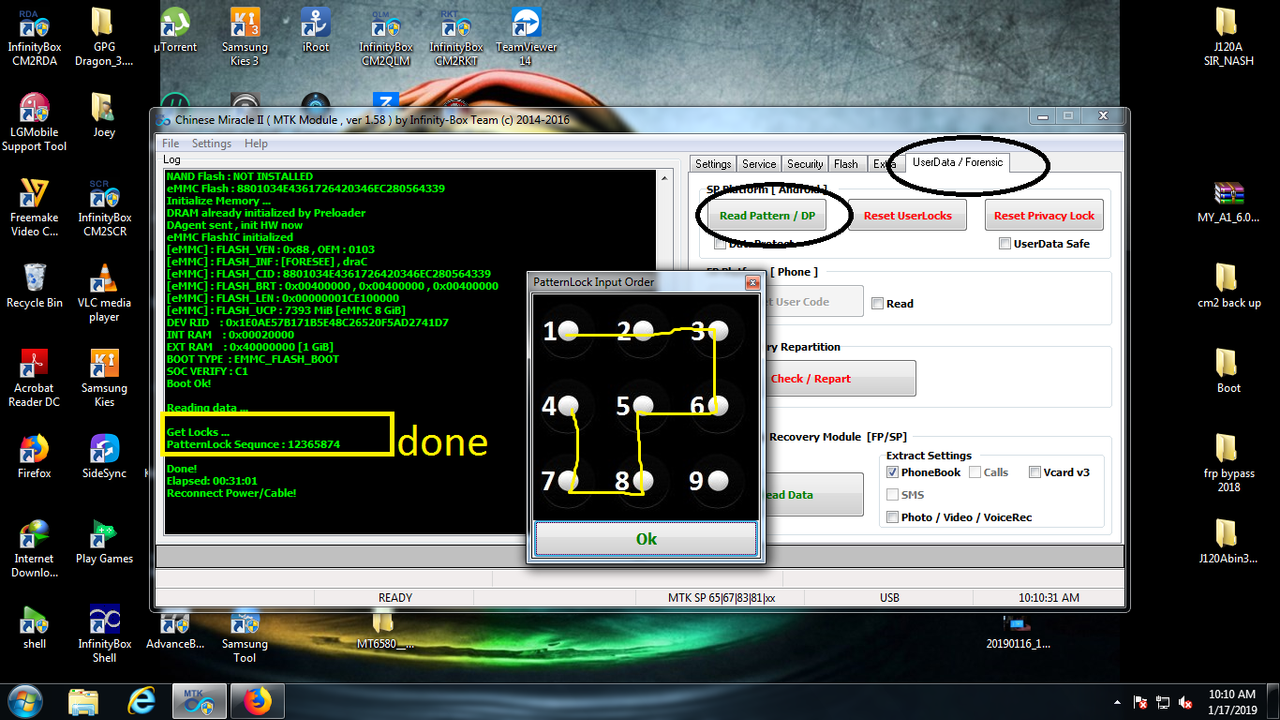
Task: Enable UserData Safe checkbox
Action: coord(1005,244)
